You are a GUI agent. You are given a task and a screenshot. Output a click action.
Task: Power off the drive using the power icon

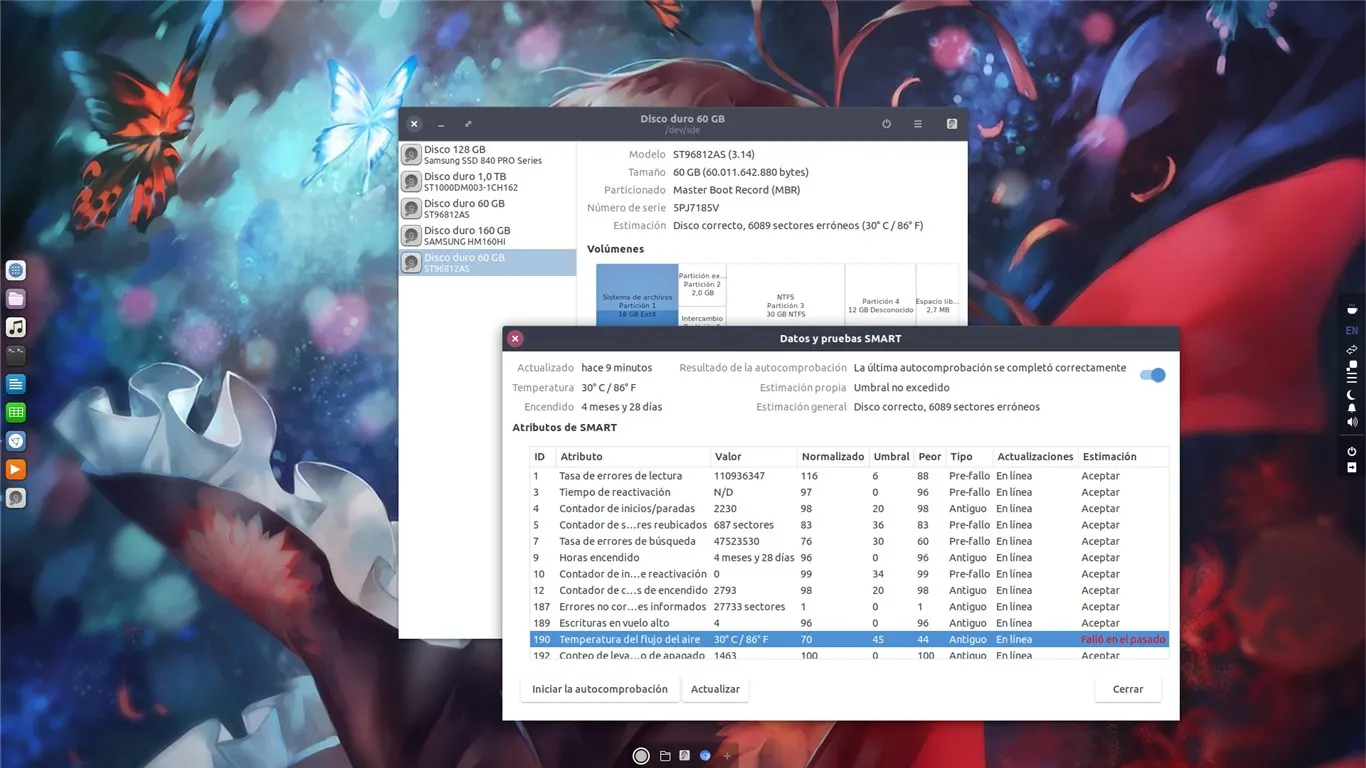click(x=886, y=123)
